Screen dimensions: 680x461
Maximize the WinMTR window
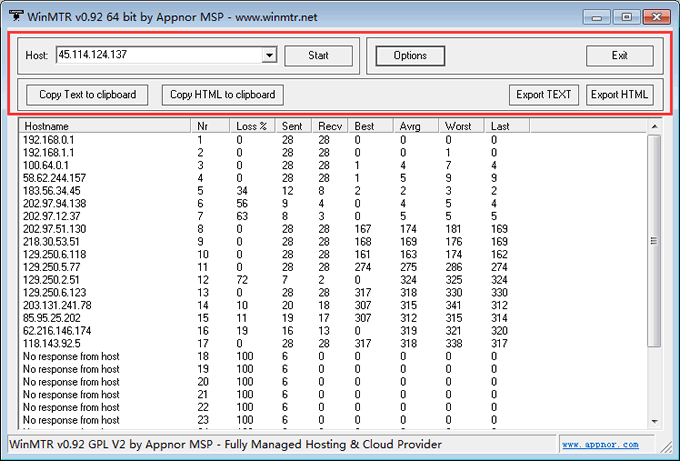[626, 15]
